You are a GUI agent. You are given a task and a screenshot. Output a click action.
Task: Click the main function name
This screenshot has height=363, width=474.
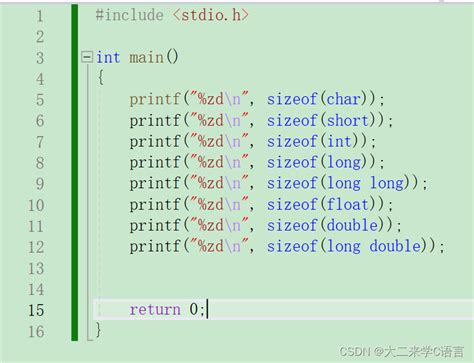click(x=146, y=57)
